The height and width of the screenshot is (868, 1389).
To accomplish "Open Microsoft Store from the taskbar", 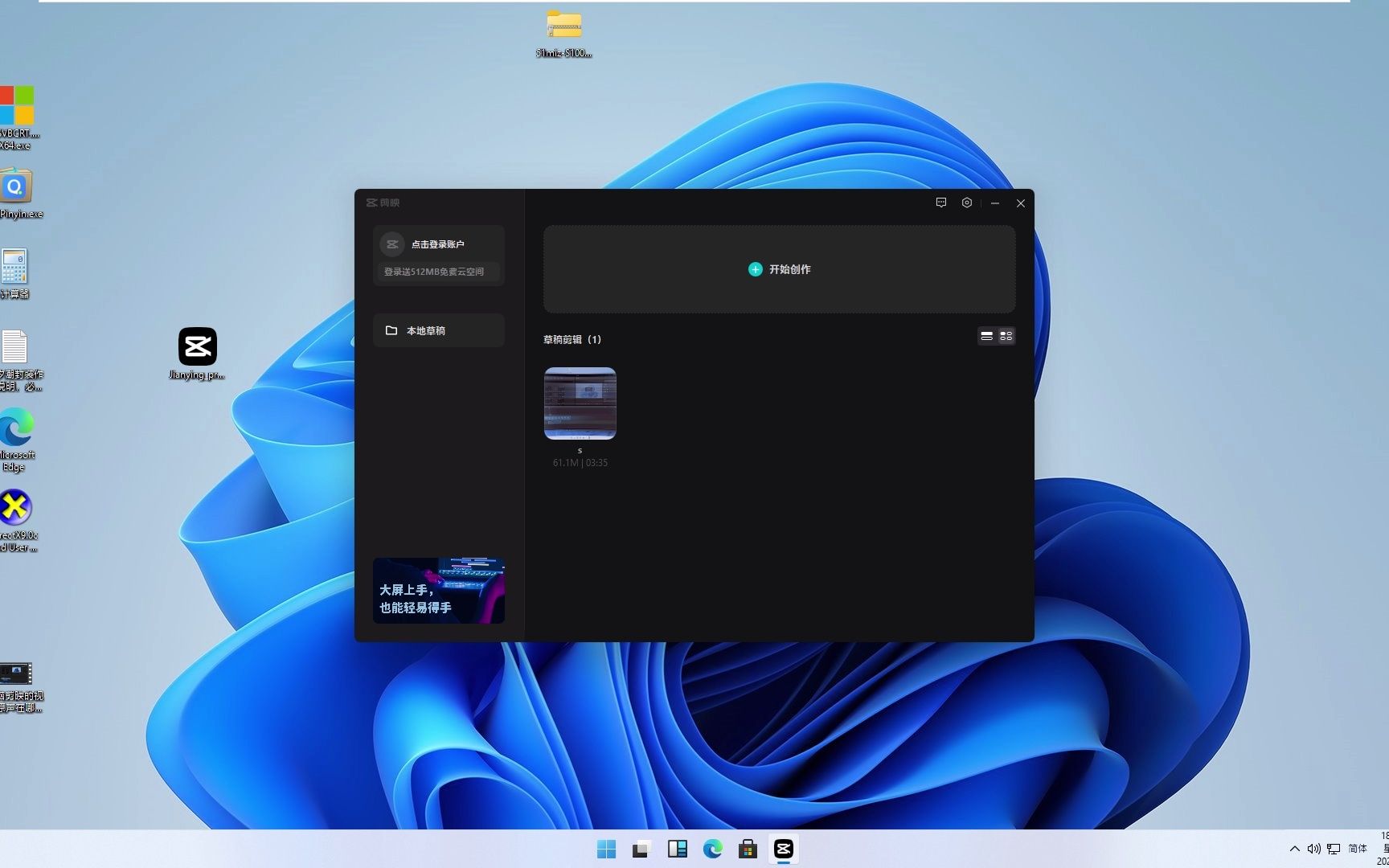I will (x=748, y=849).
